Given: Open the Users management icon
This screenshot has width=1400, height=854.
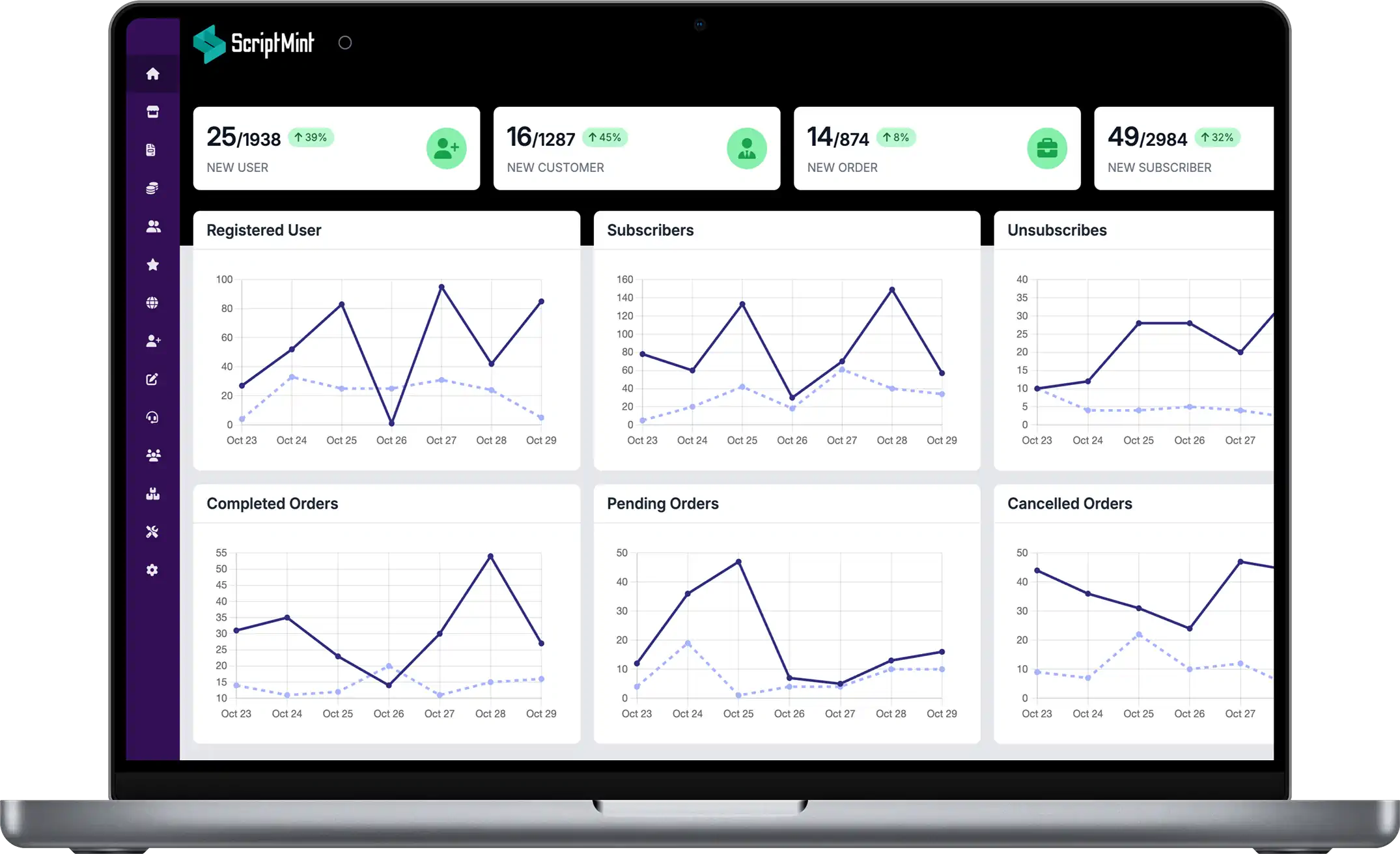Looking at the screenshot, I should click(153, 226).
